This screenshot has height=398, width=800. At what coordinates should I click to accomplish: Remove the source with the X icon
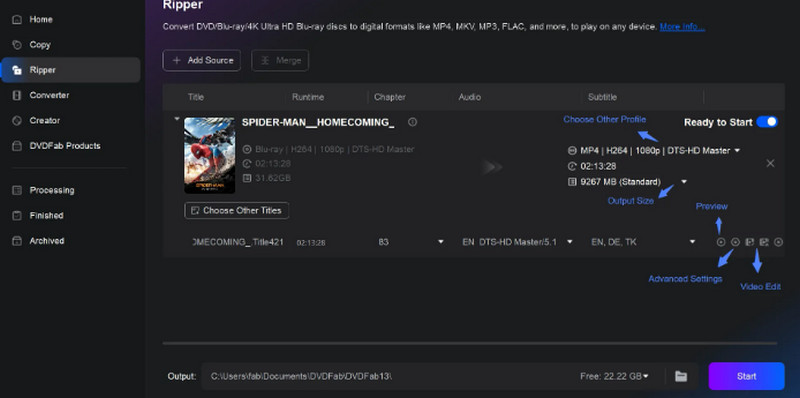click(x=770, y=163)
